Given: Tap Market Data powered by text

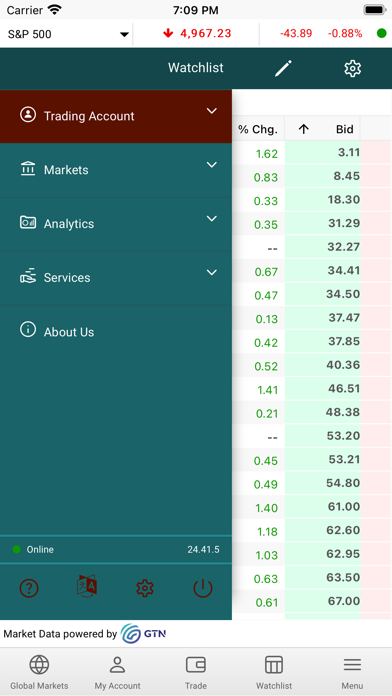Looking at the screenshot, I should (x=60, y=634).
